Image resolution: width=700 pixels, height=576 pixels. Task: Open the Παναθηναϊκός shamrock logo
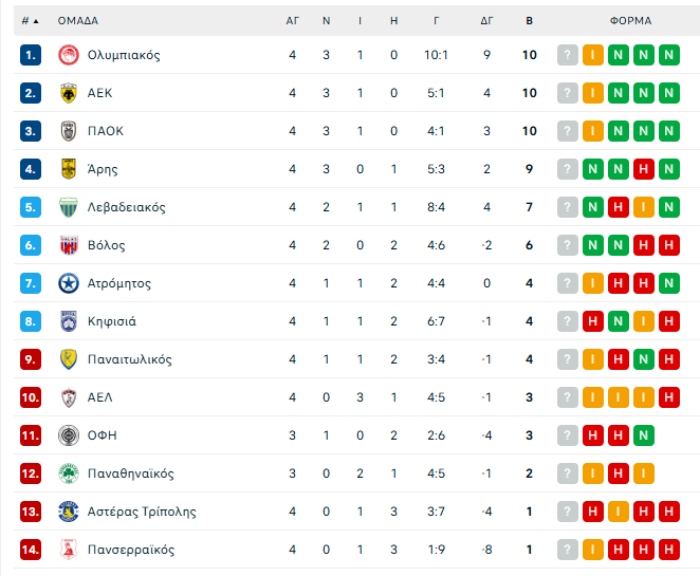[69, 474]
